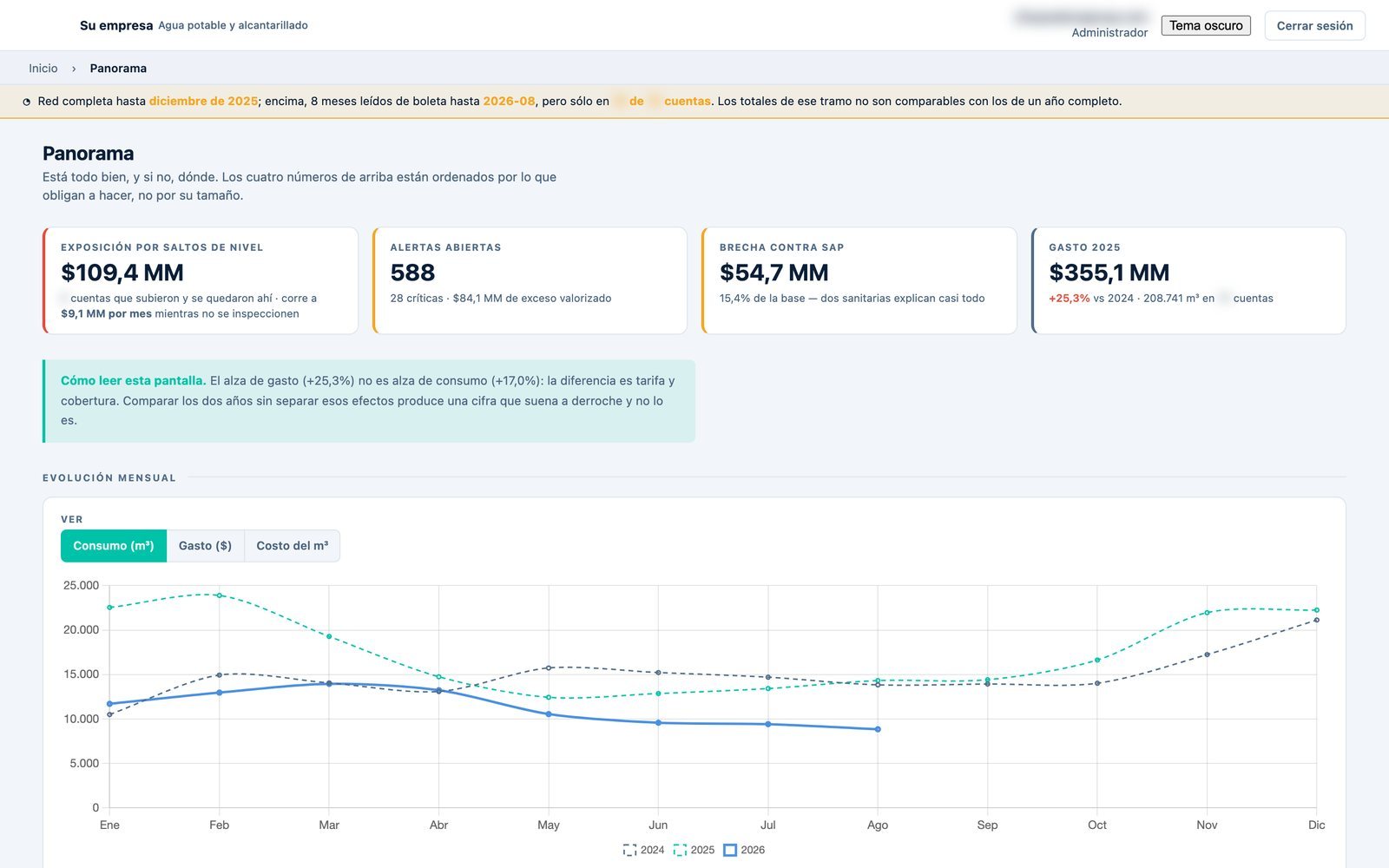Toggle the 2026 series legend swatch
The image size is (1389, 868).
730,850
